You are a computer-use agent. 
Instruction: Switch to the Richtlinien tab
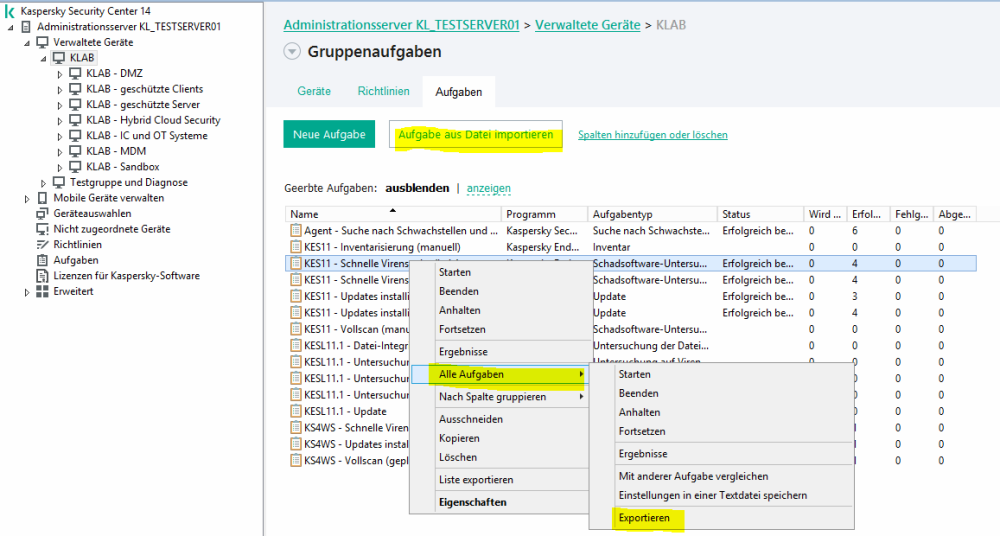click(383, 91)
